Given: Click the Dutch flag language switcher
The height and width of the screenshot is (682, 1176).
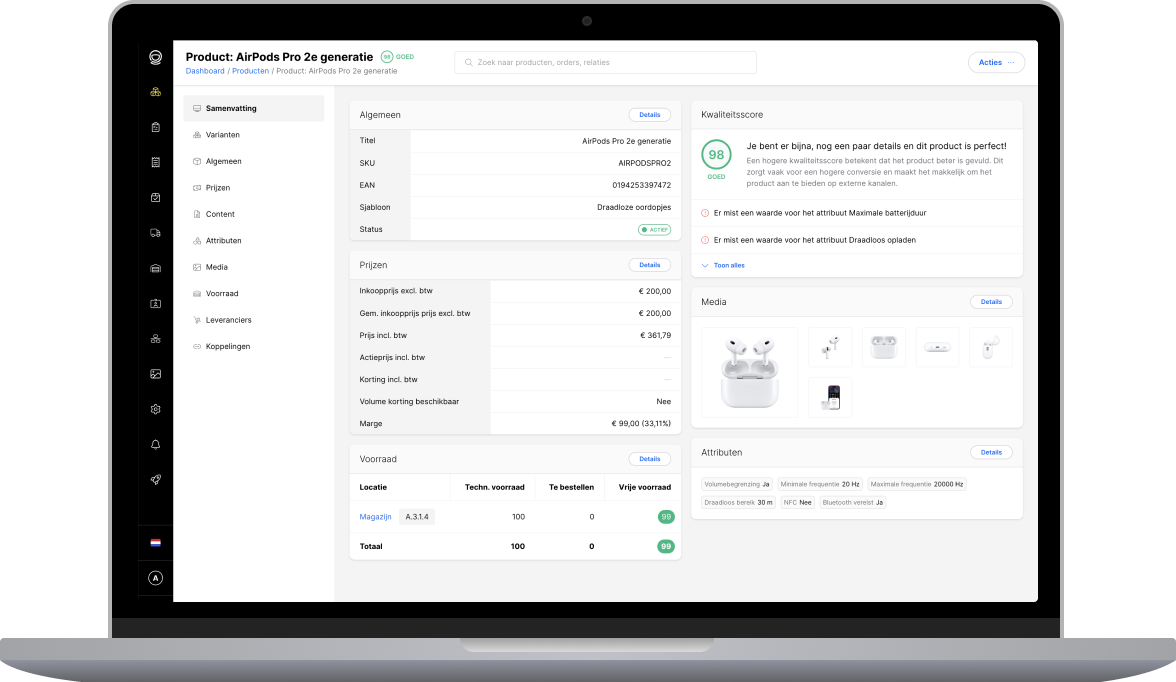Looking at the screenshot, I should click(155, 542).
